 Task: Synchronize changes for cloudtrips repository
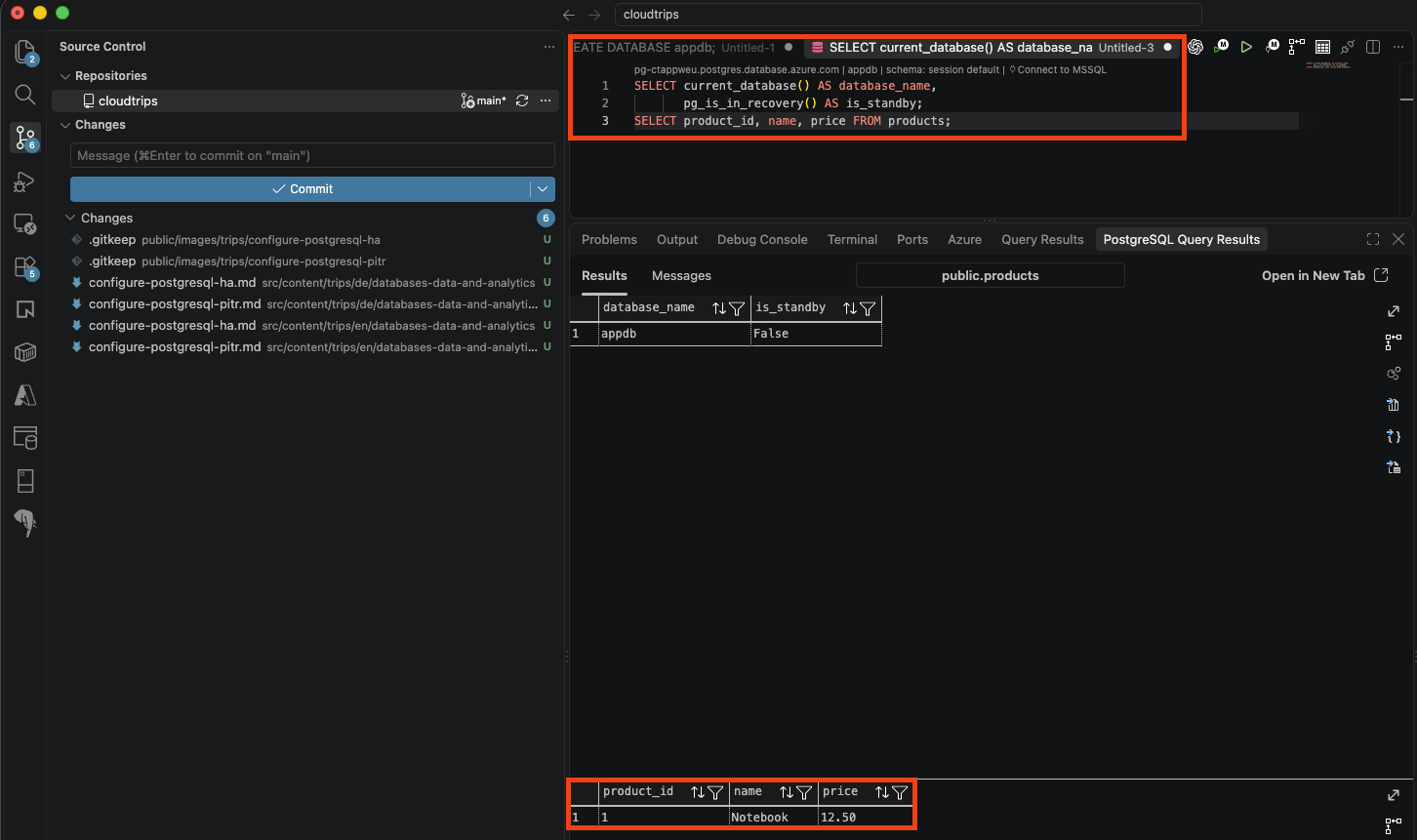tap(522, 100)
